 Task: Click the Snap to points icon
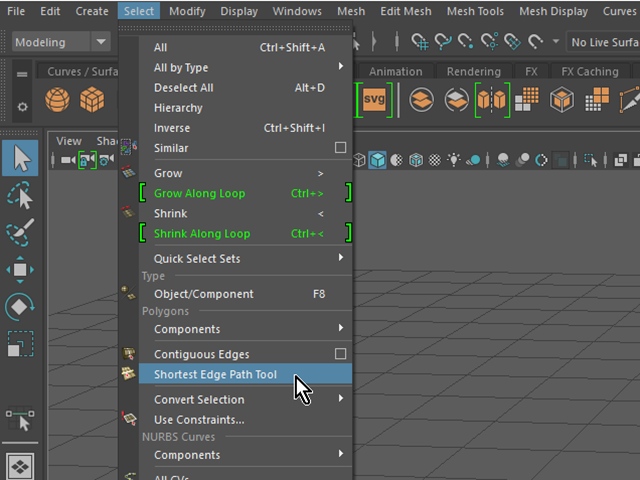click(x=466, y=41)
